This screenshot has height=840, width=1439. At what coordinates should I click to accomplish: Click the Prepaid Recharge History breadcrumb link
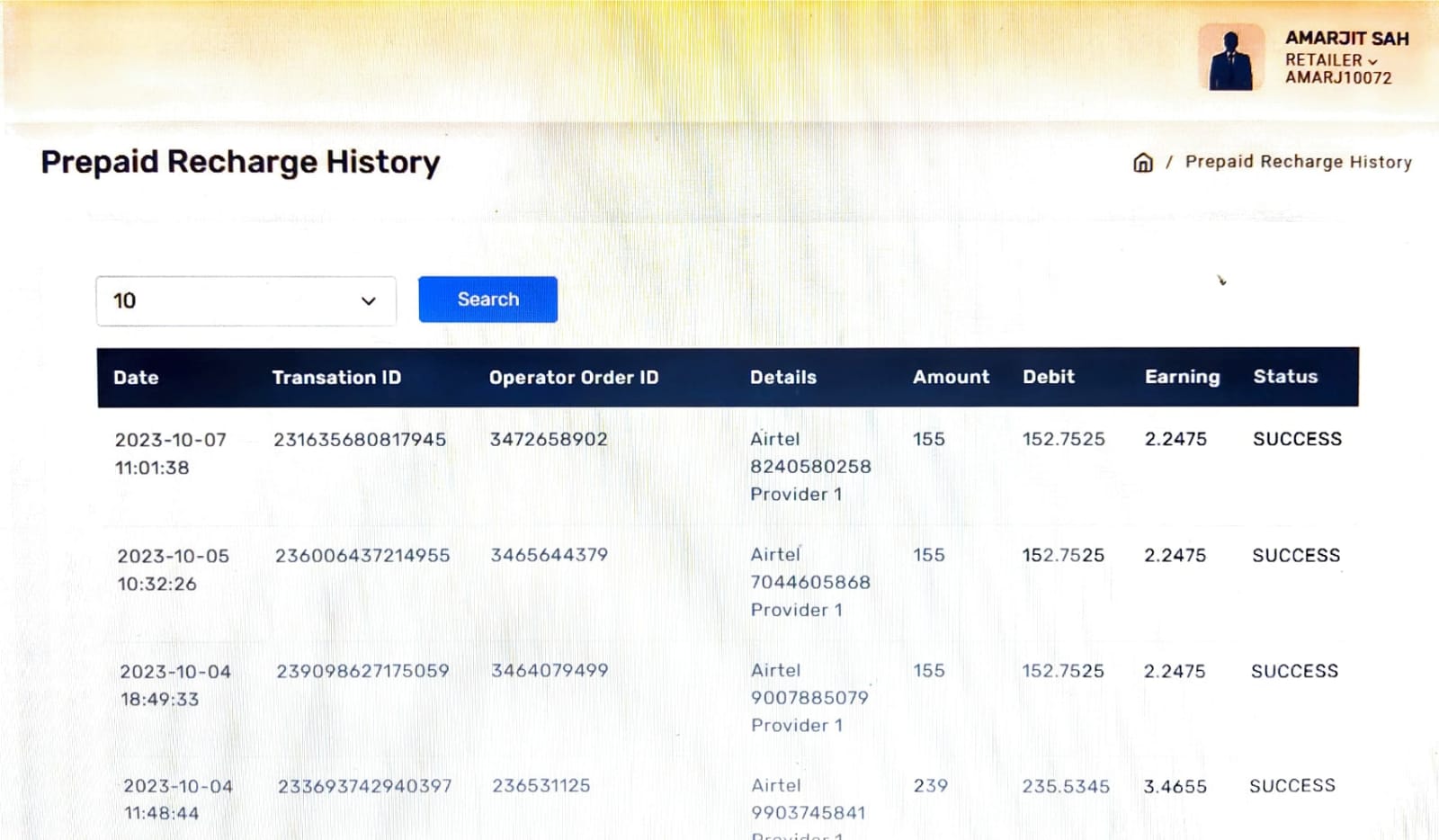pos(1298,162)
